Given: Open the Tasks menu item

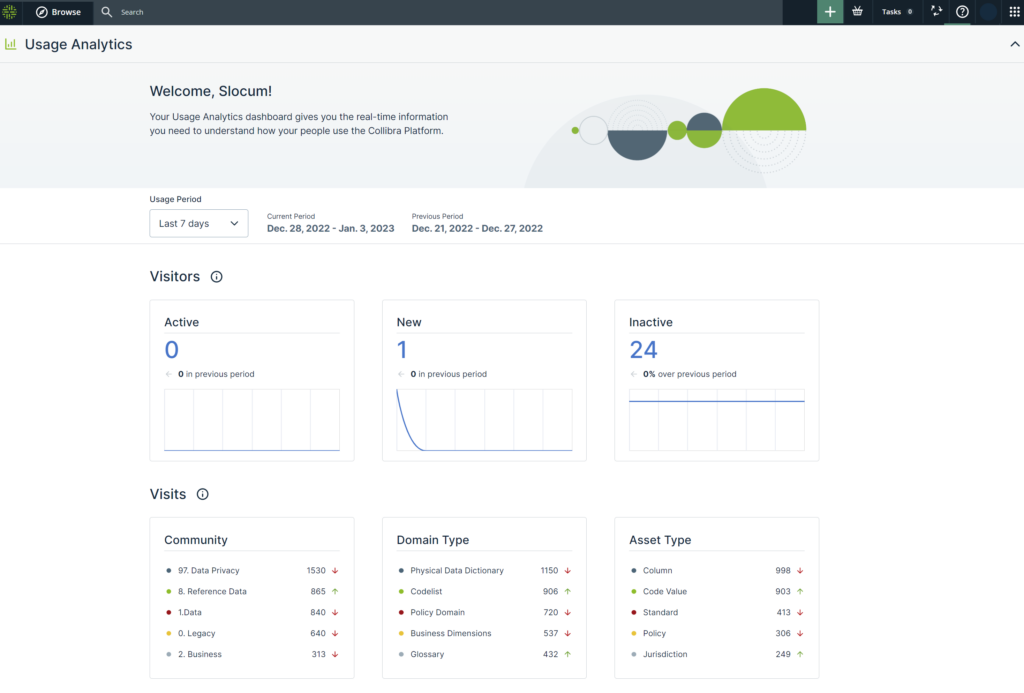Looking at the screenshot, I should (896, 12).
